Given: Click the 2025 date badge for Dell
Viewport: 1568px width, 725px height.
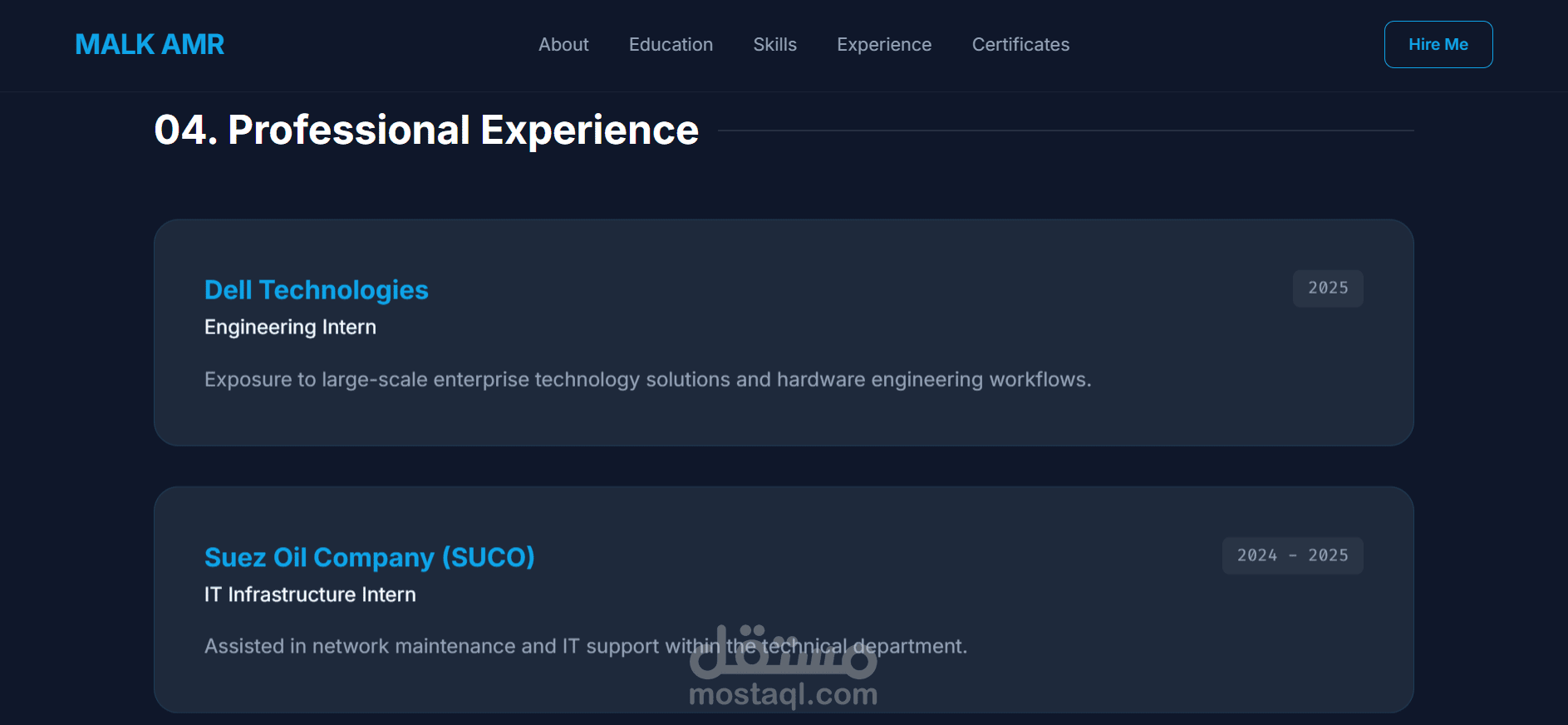Looking at the screenshot, I should tap(1328, 289).
